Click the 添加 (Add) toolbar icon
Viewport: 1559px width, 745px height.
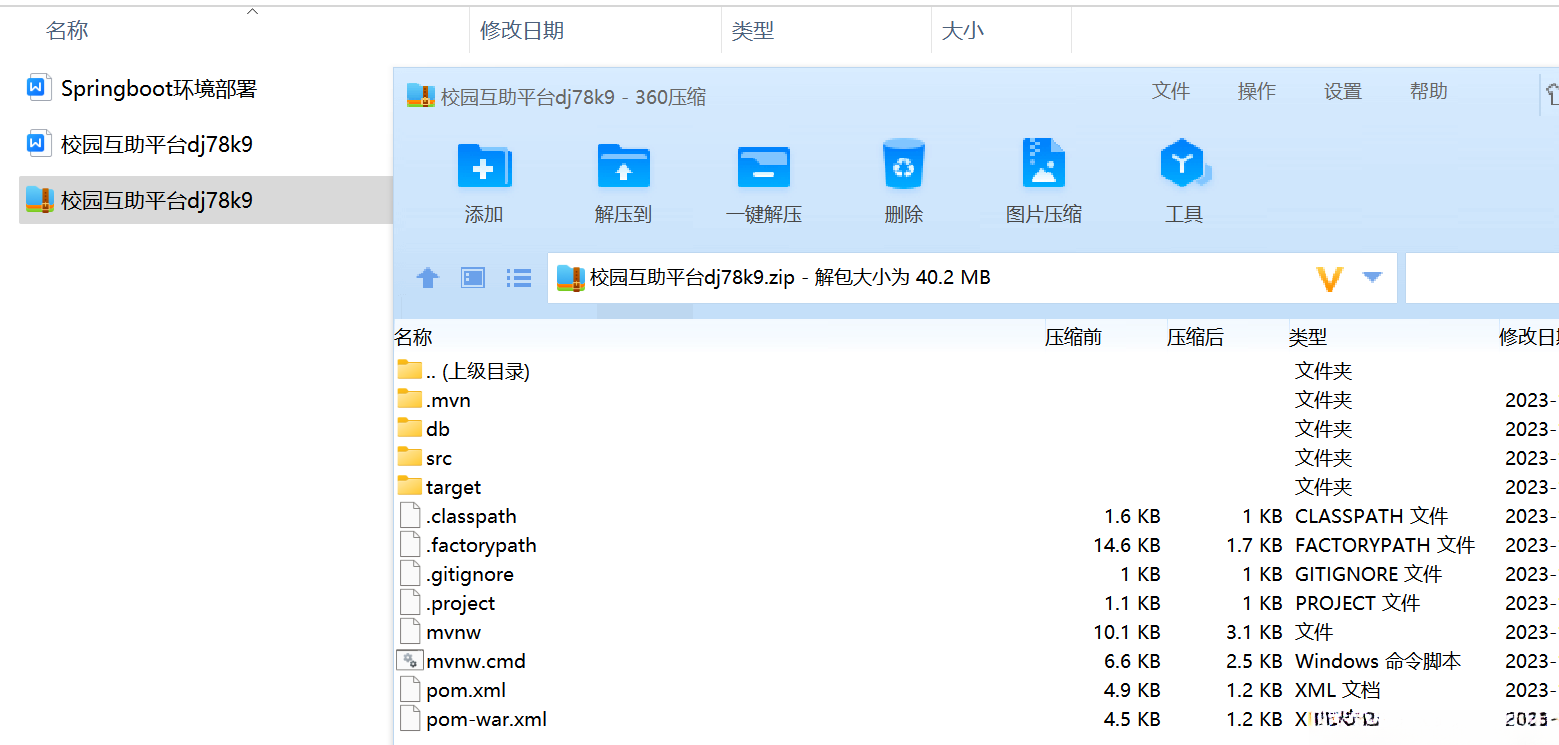point(484,166)
